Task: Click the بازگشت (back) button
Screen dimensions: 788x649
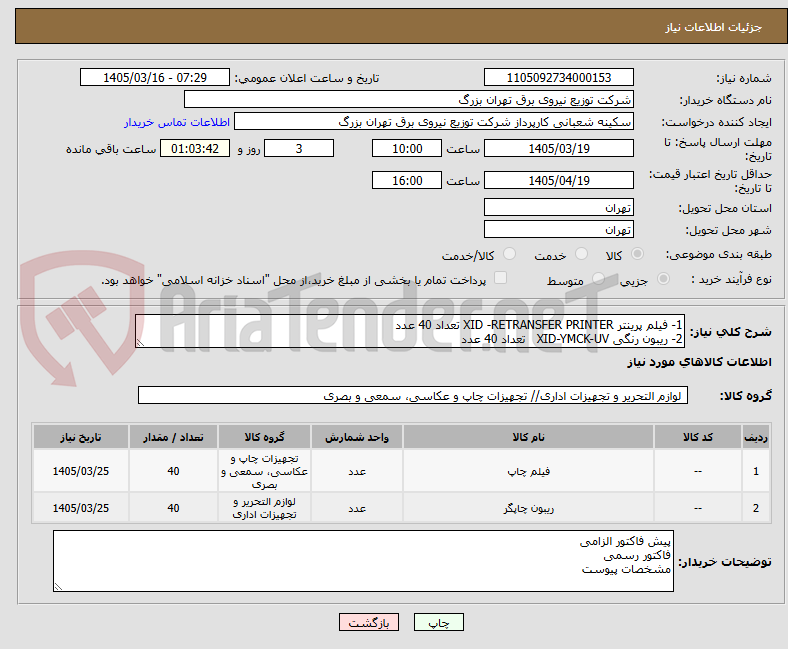Action: tap(369, 622)
